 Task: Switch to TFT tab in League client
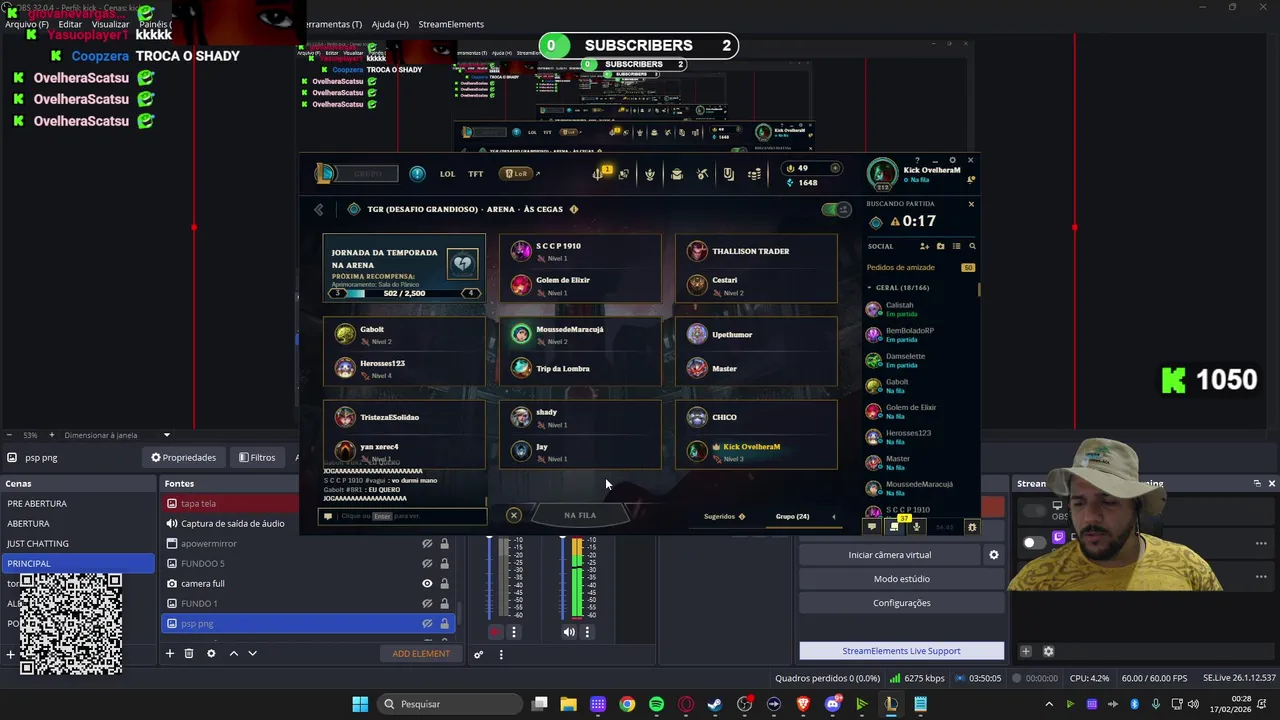(x=476, y=174)
